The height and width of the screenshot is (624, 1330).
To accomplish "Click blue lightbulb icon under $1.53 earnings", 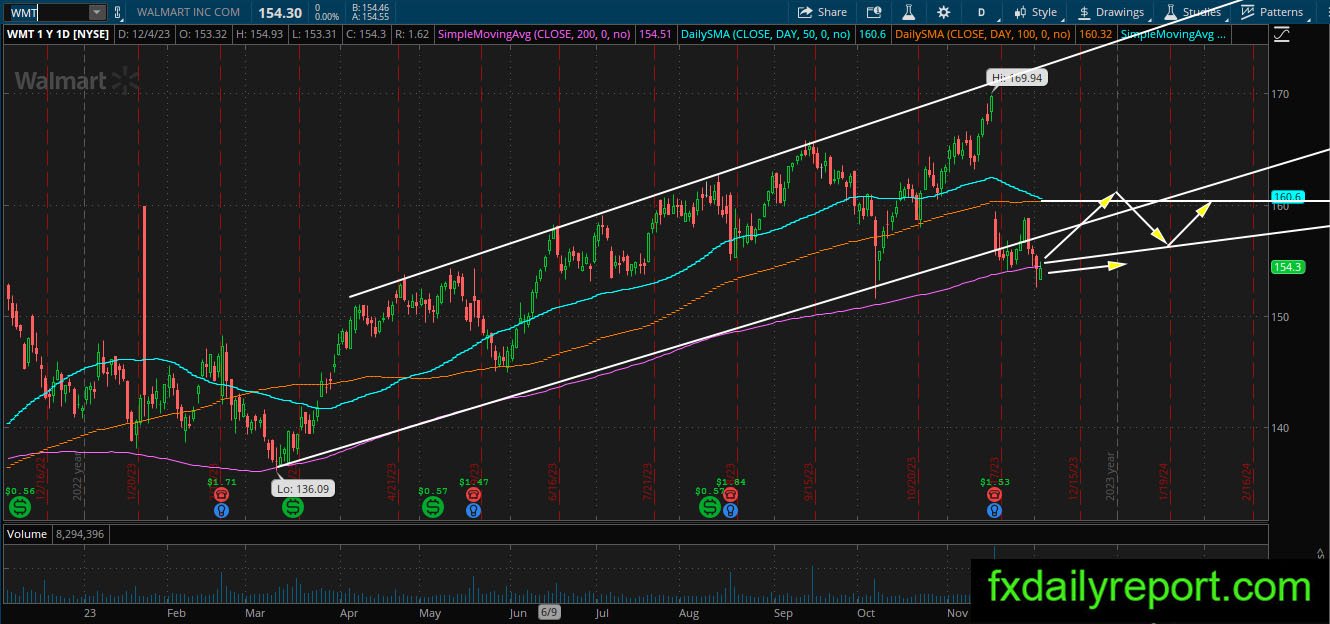I will (x=993, y=510).
